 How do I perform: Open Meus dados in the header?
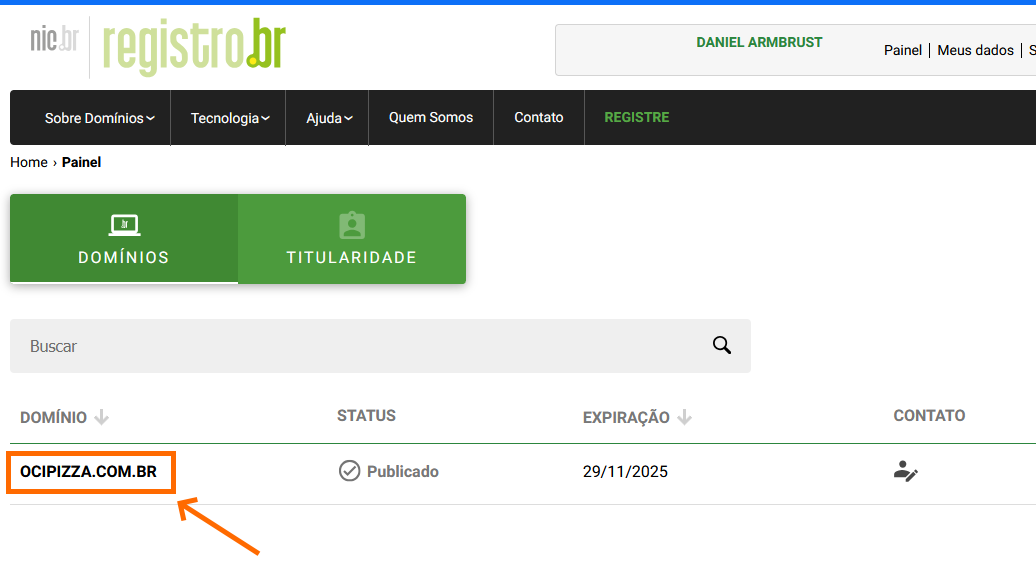975,50
